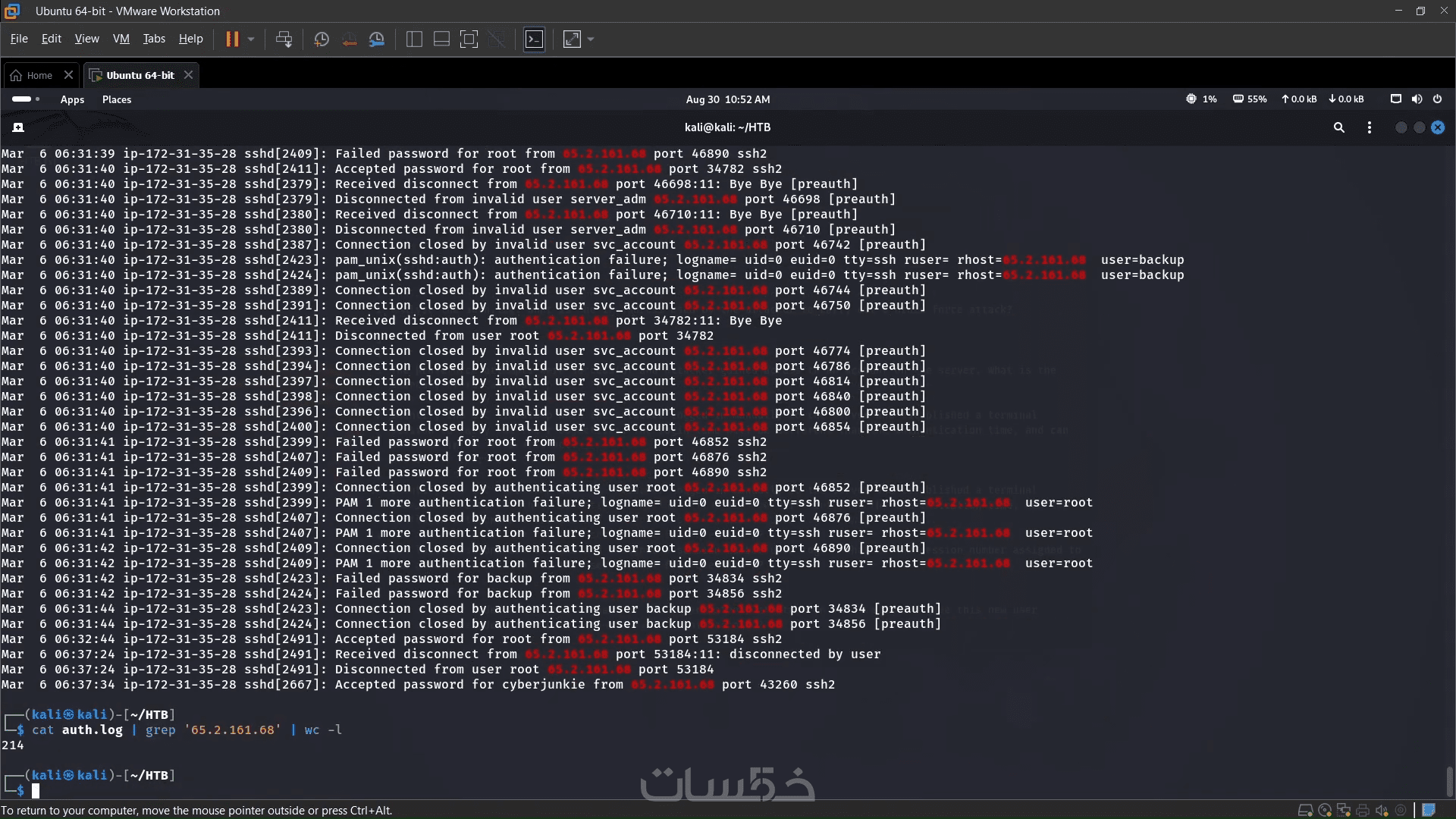Click the terminal search icon

click(x=1339, y=127)
